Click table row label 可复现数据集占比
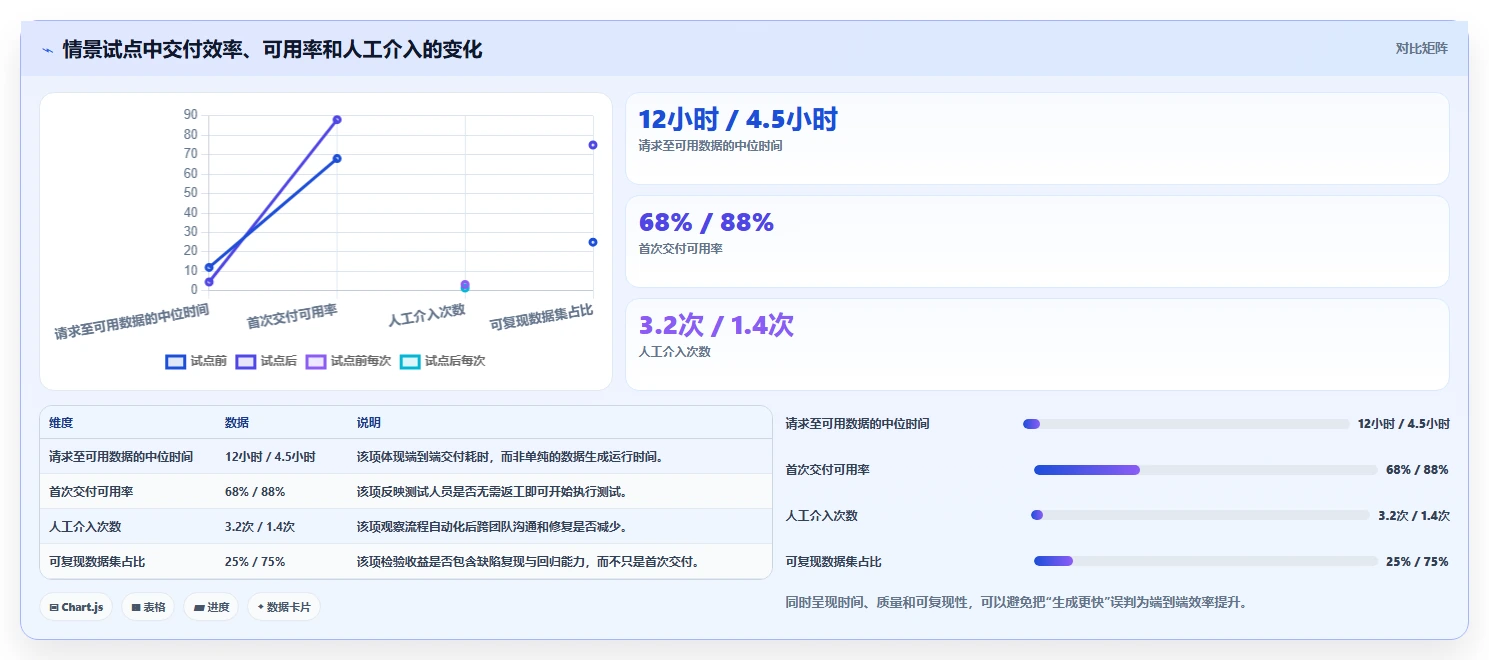The height and width of the screenshot is (660, 1489). (x=97, y=561)
